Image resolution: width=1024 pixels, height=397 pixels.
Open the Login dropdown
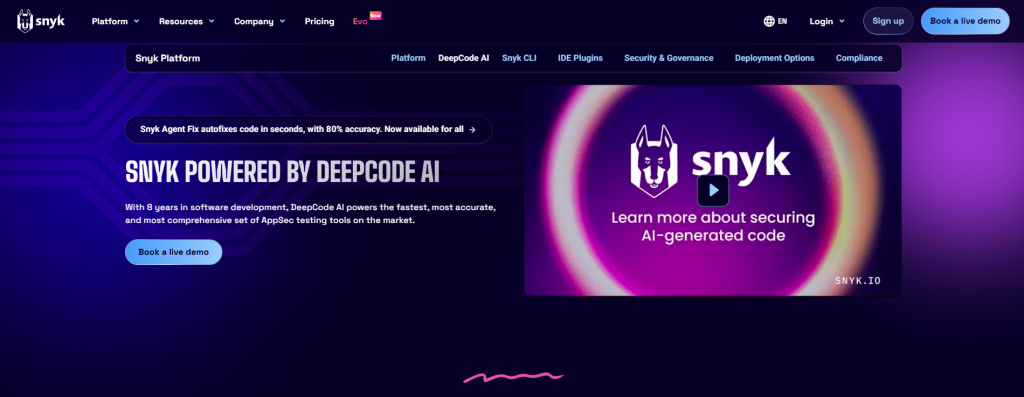pos(827,21)
